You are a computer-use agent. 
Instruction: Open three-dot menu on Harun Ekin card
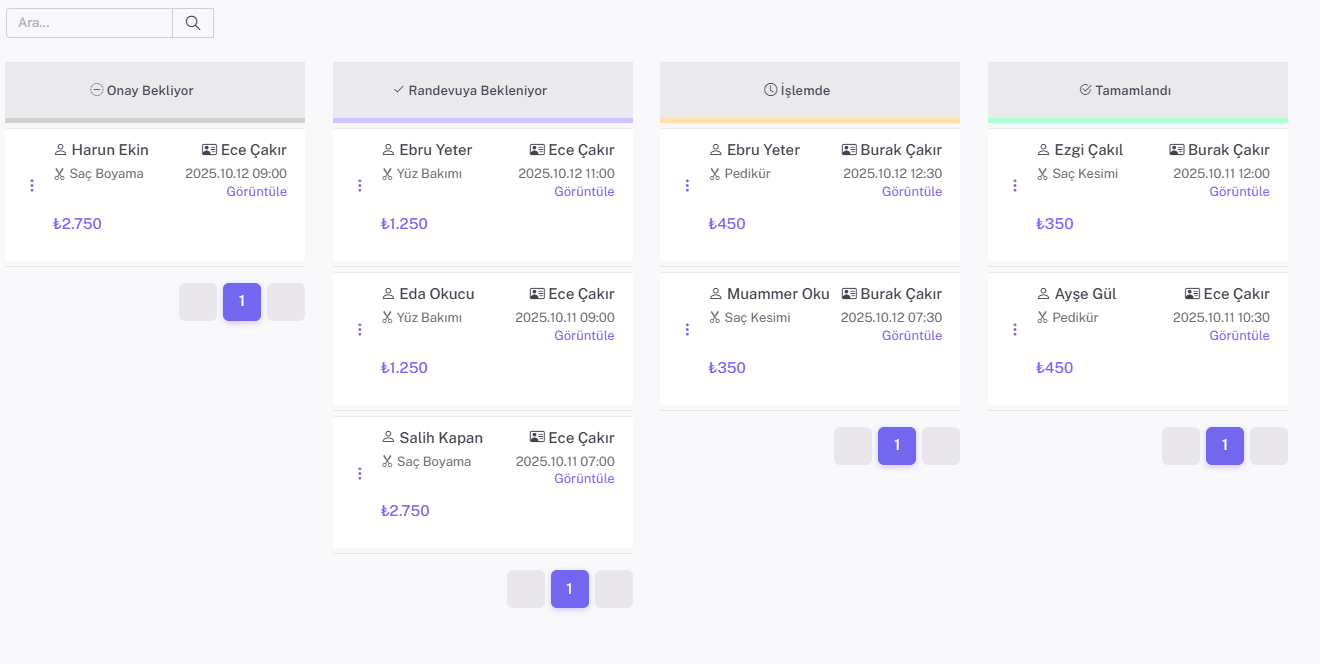click(32, 186)
